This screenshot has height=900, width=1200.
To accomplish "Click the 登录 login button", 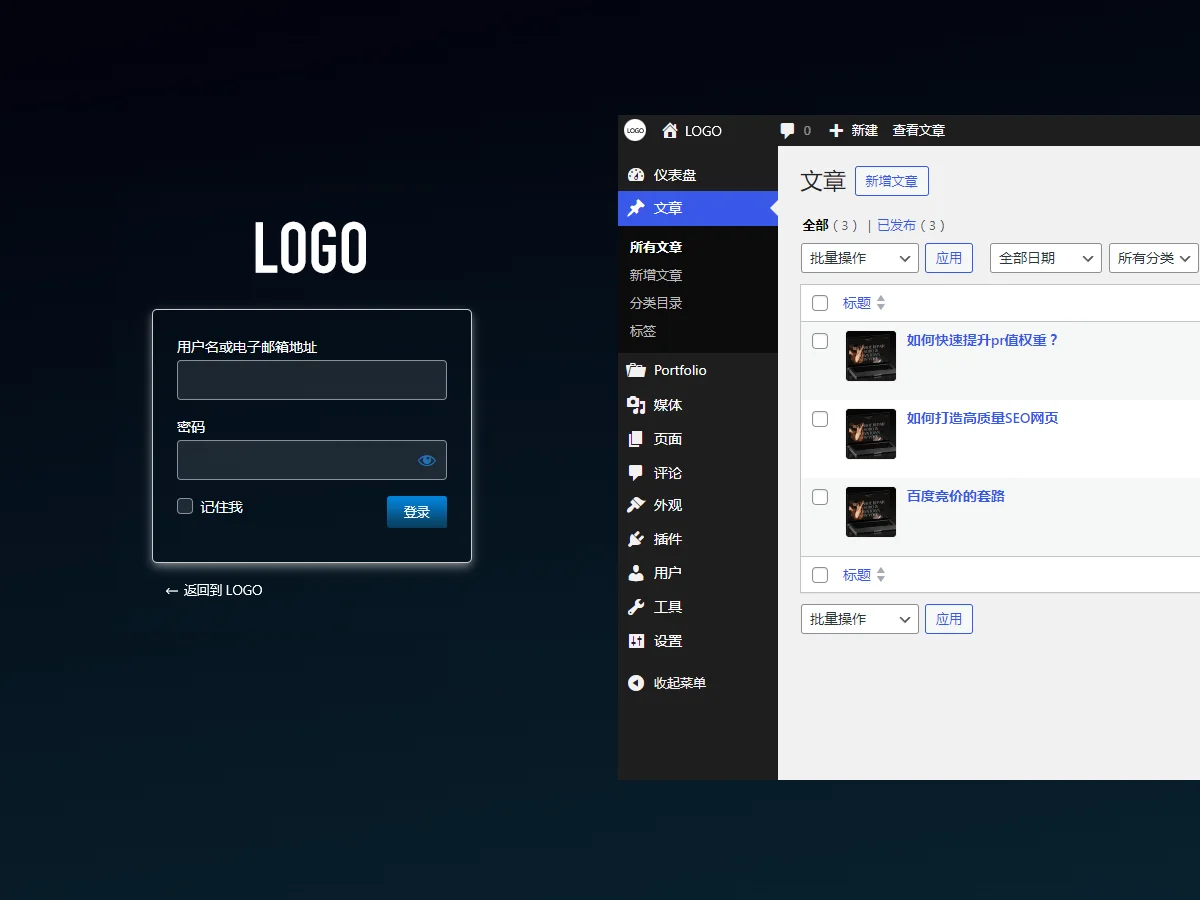I will 417,512.
